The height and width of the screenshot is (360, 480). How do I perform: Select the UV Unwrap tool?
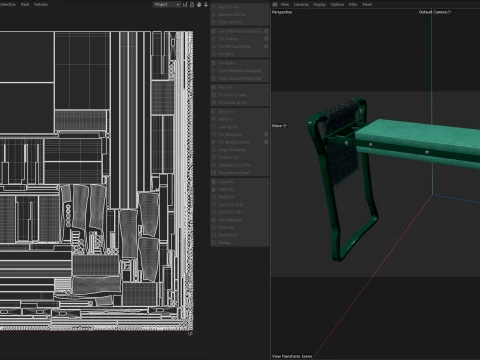[x=237, y=39]
